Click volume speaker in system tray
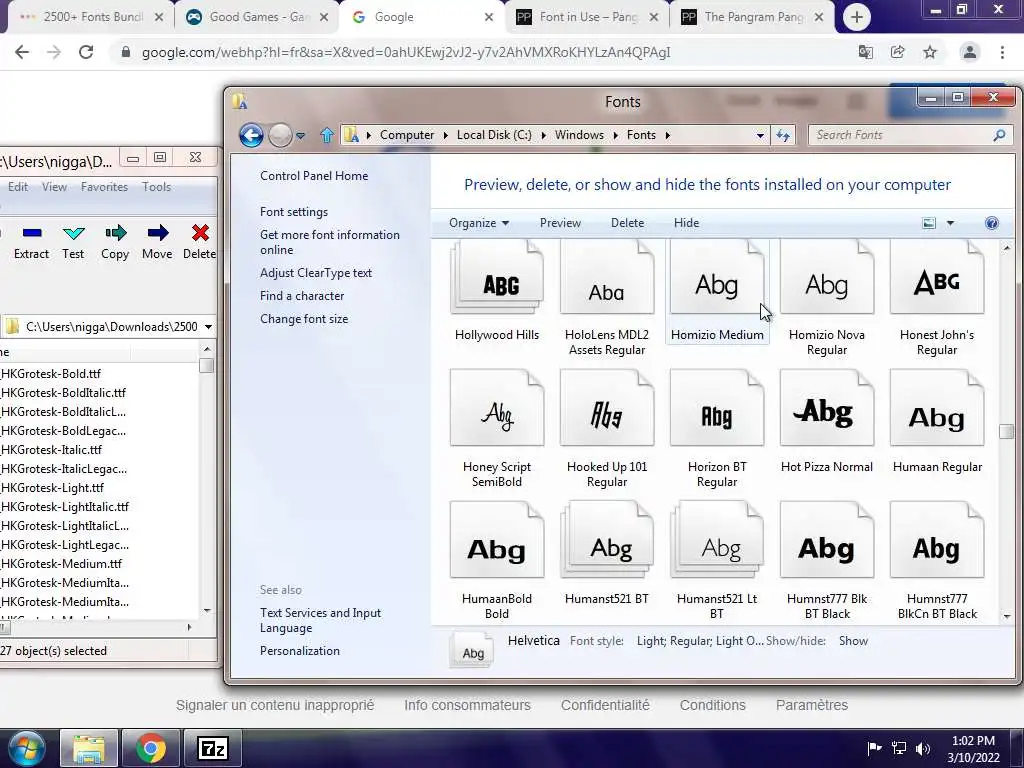 (x=923, y=749)
